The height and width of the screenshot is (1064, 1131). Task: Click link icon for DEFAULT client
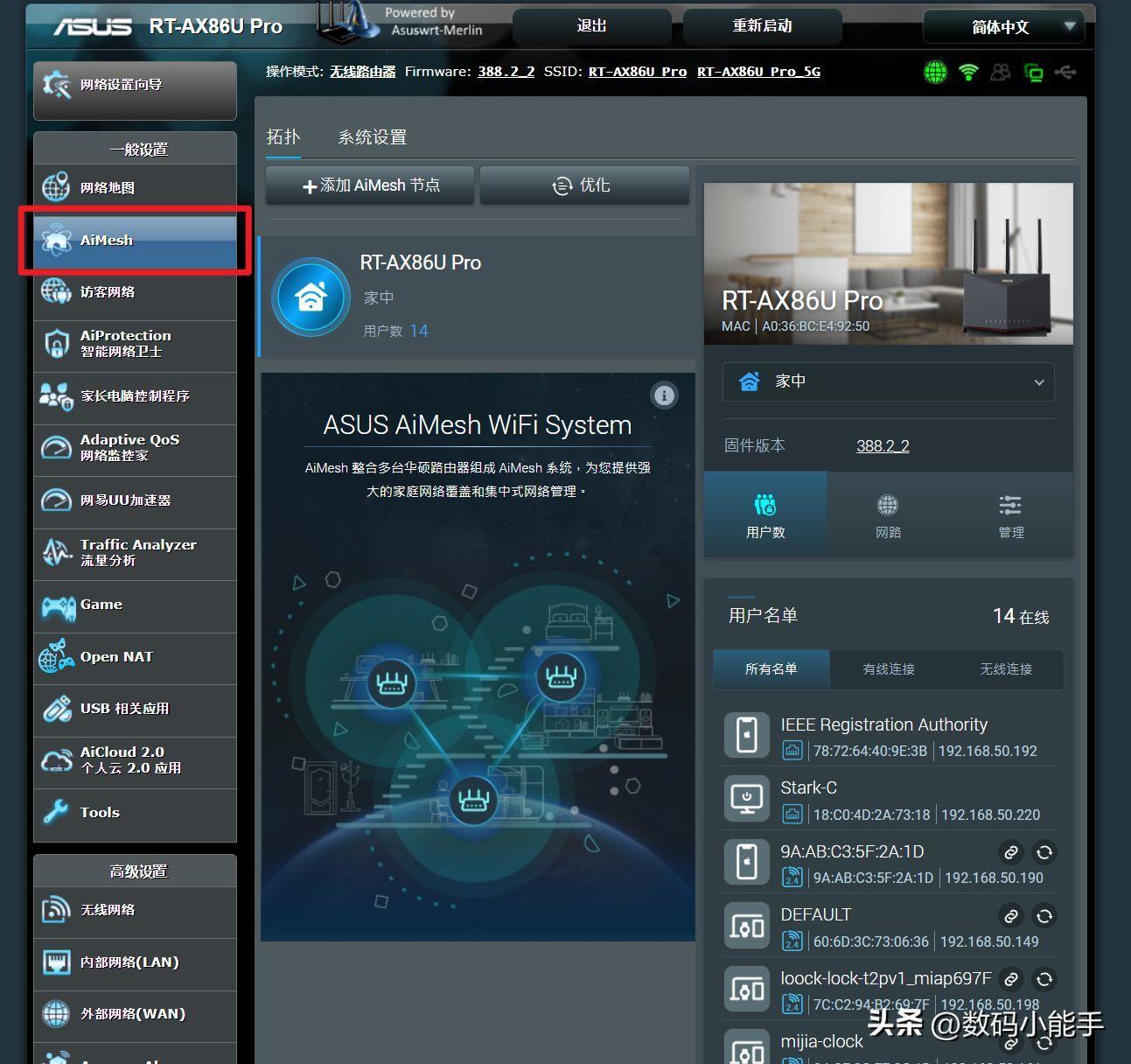click(1011, 916)
